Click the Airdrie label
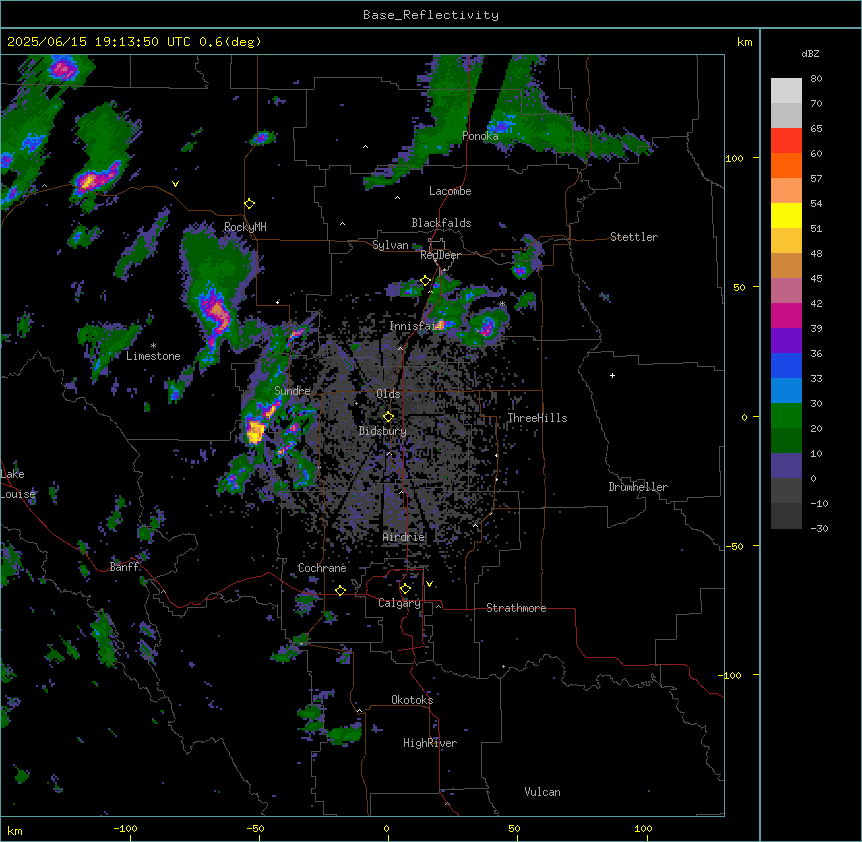 (404, 537)
